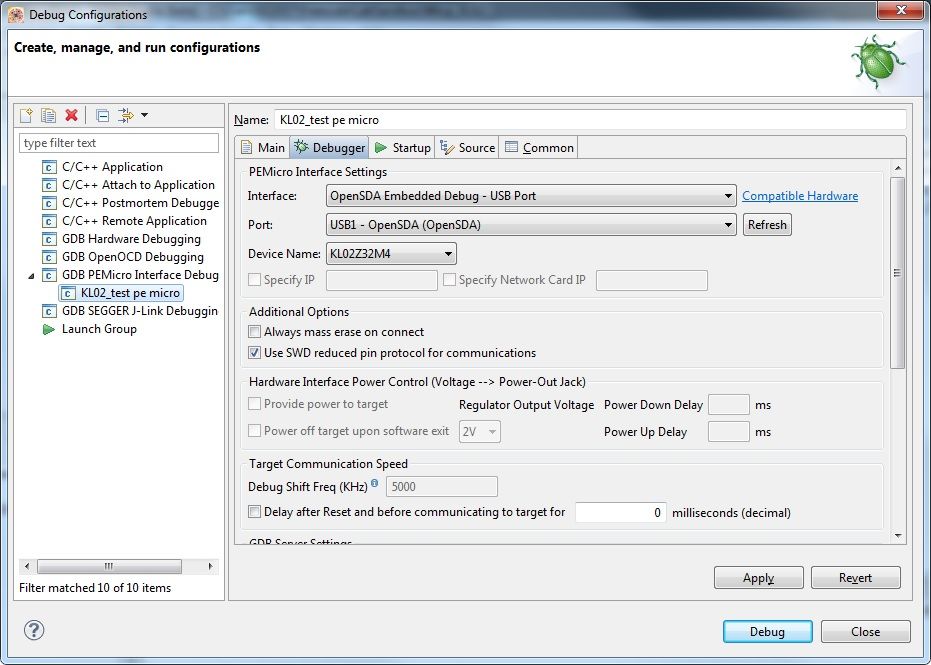
Task: Open the filter menu dropdown arrow
Action: pos(144,115)
